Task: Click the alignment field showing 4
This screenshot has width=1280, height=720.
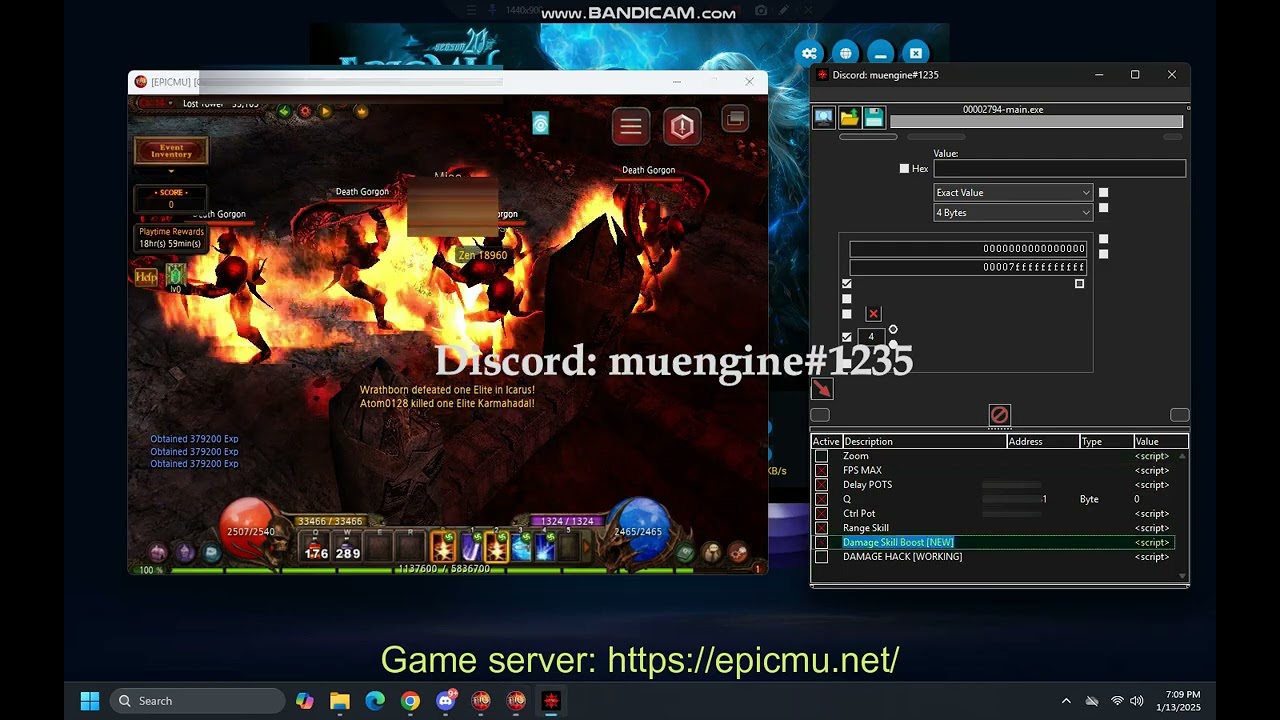Action: click(x=871, y=337)
